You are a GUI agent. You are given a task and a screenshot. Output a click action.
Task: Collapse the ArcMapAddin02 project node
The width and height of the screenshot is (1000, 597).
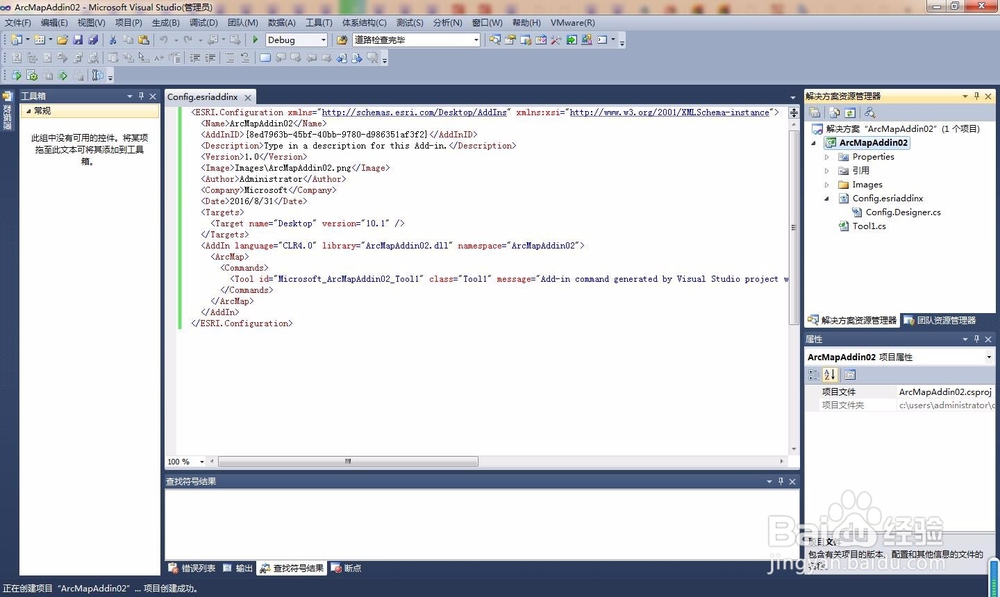(814, 143)
